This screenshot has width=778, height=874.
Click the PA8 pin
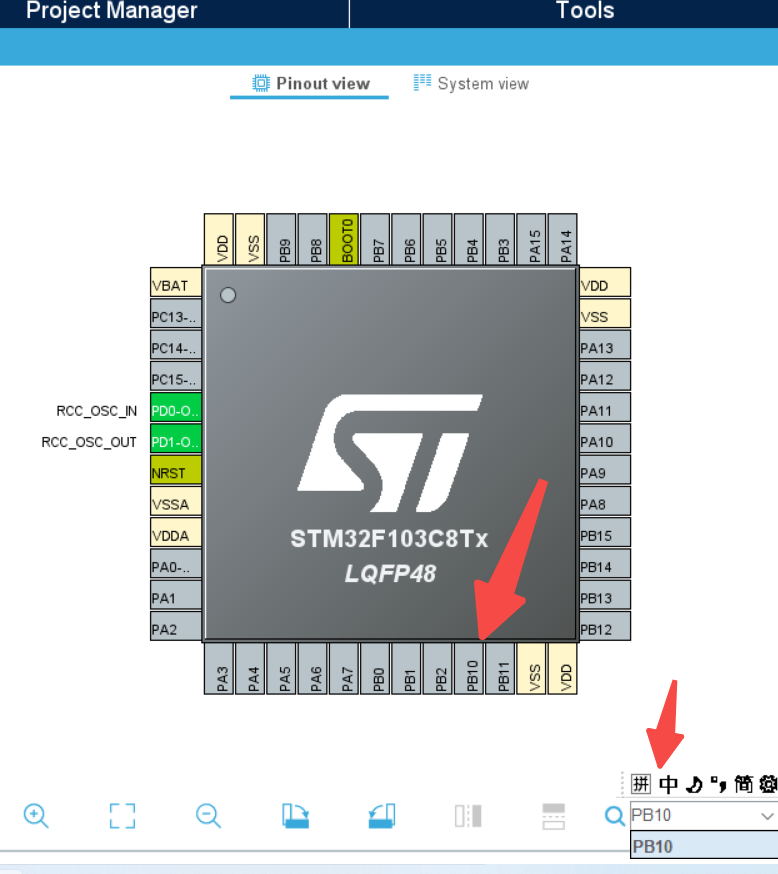[x=605, y=501]
